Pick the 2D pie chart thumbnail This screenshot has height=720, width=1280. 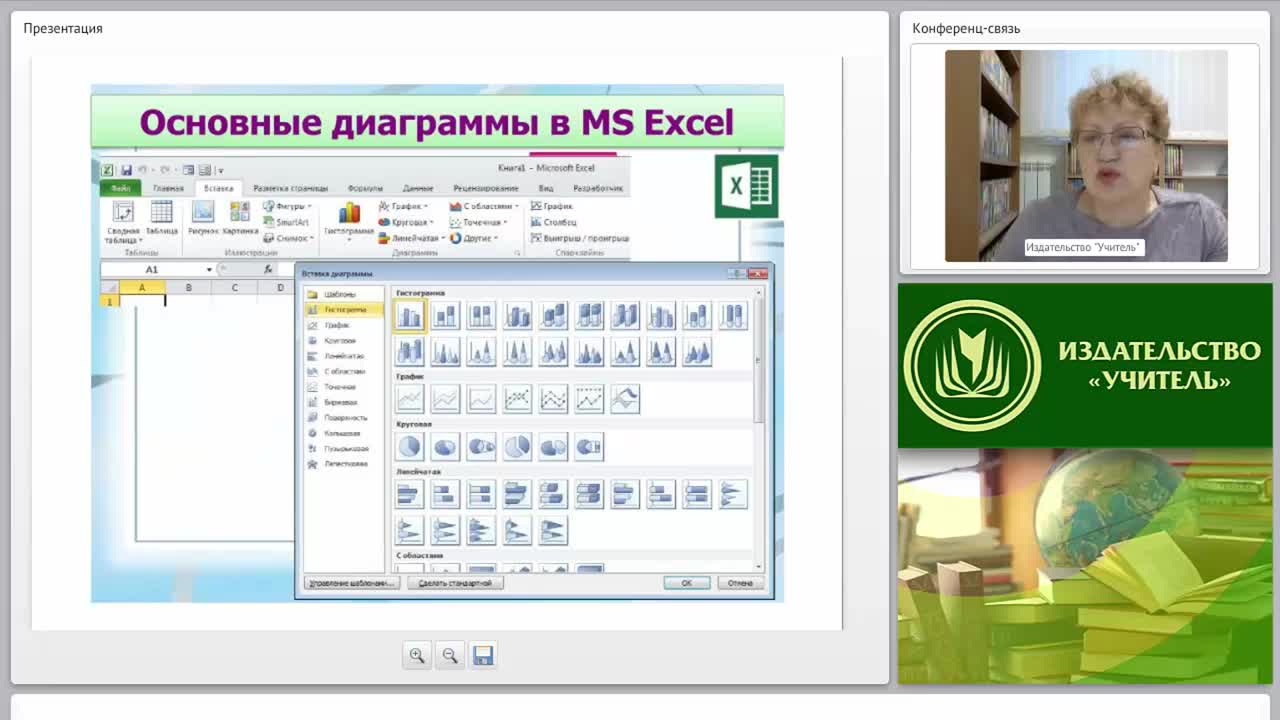[x=409, y=447]
